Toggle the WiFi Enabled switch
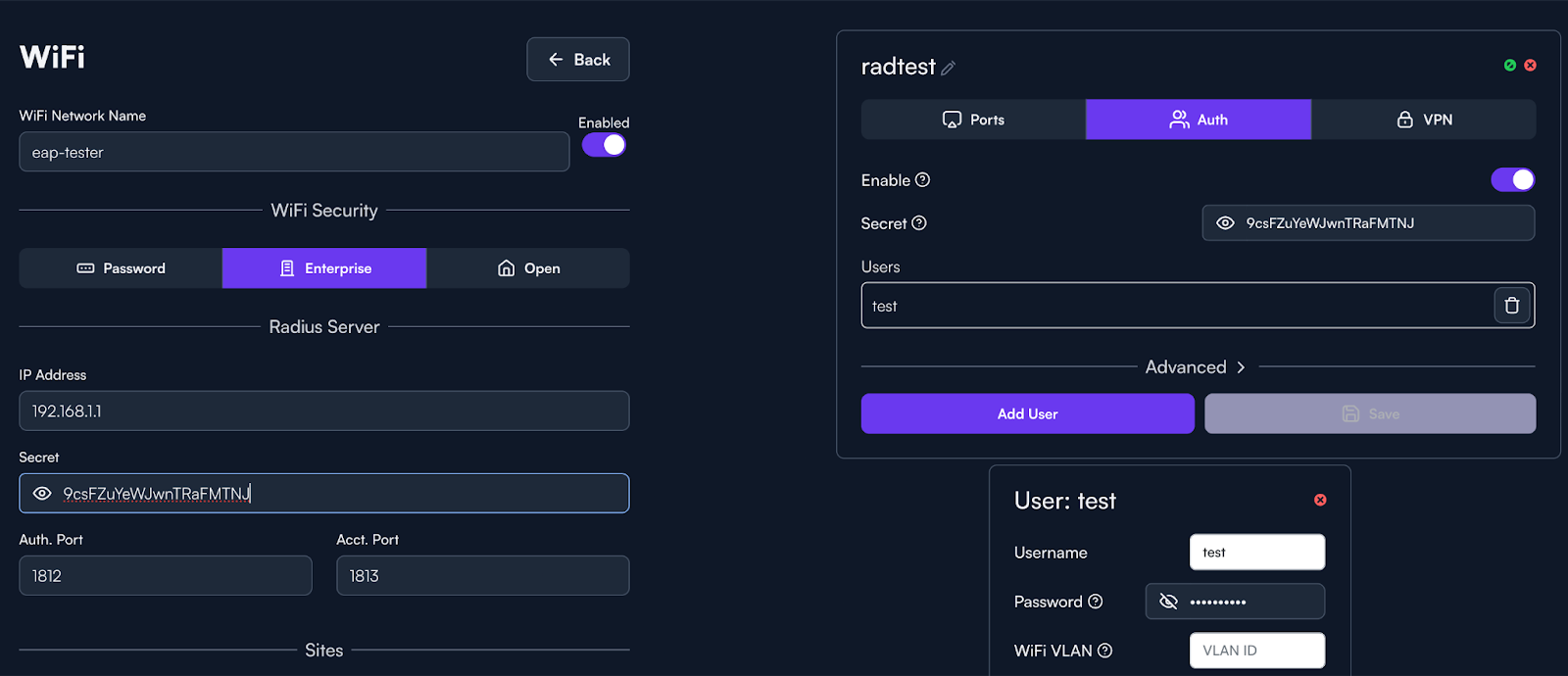 click(x=604, y=145)
